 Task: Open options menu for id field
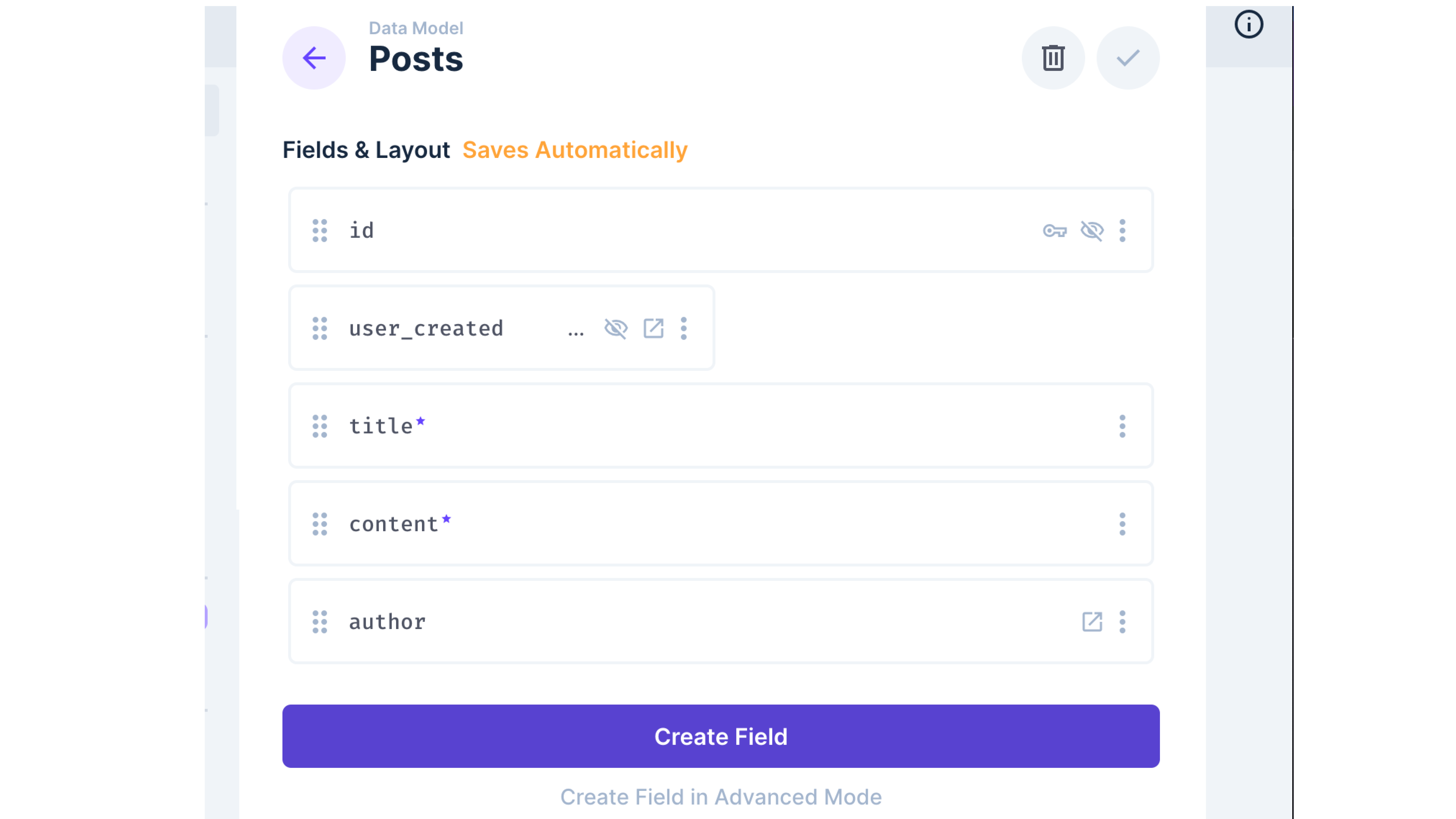pos(1122,231)
